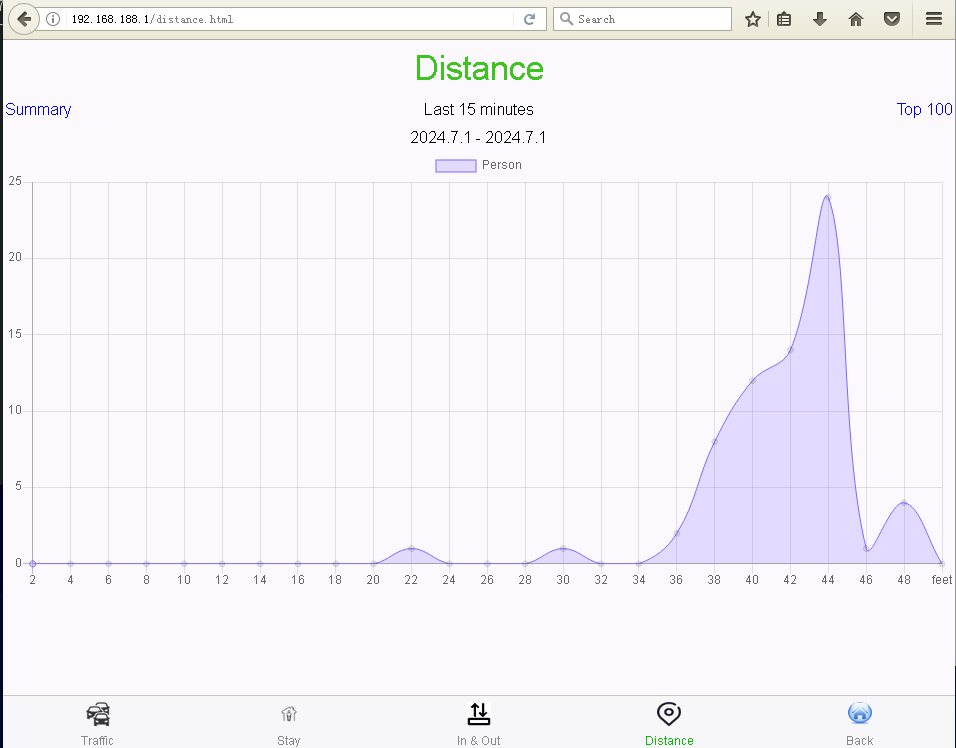
Task: Click the x-axis unit label feet
Action: tap(942, 580)
